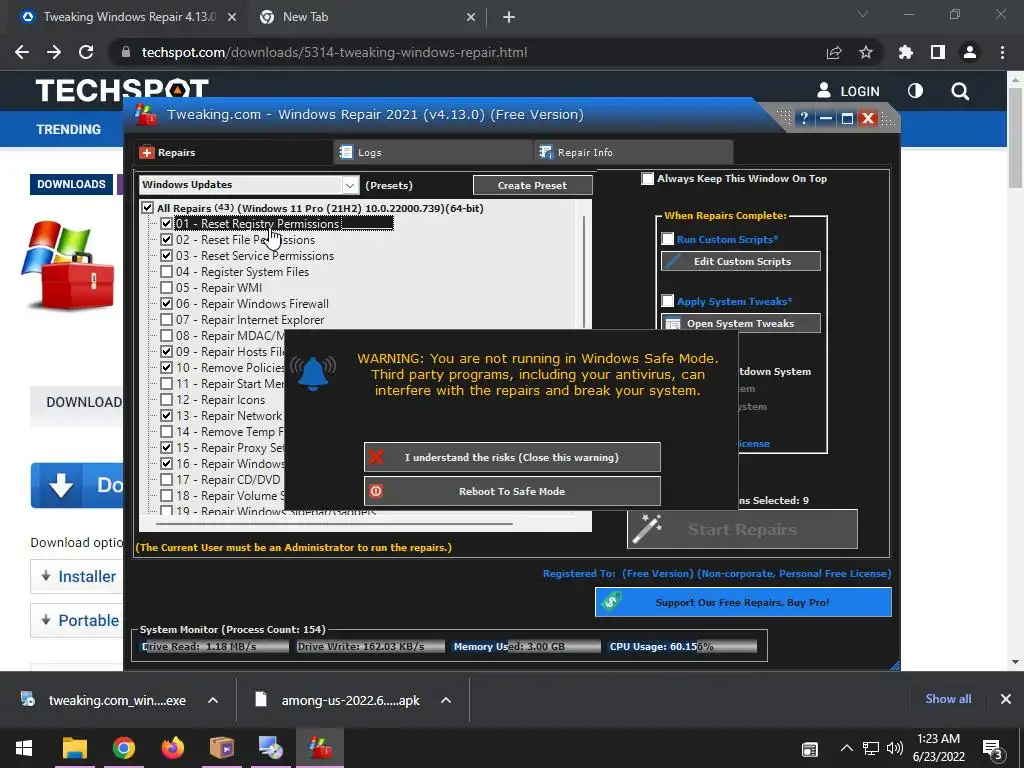This screenshot has width=1024, height=768.
Task: Click Reboot To Safe Mode button
Action: point(512,491)
